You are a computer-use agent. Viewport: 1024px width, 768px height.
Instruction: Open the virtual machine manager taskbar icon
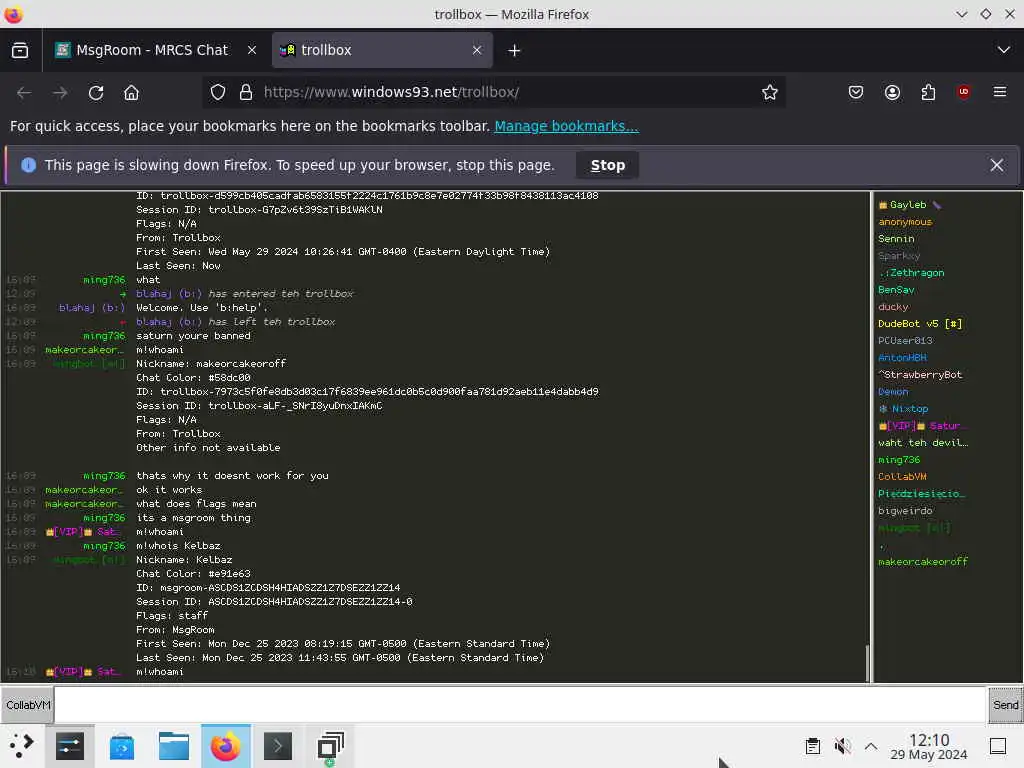pyautogui.click(x=330, y=746)
